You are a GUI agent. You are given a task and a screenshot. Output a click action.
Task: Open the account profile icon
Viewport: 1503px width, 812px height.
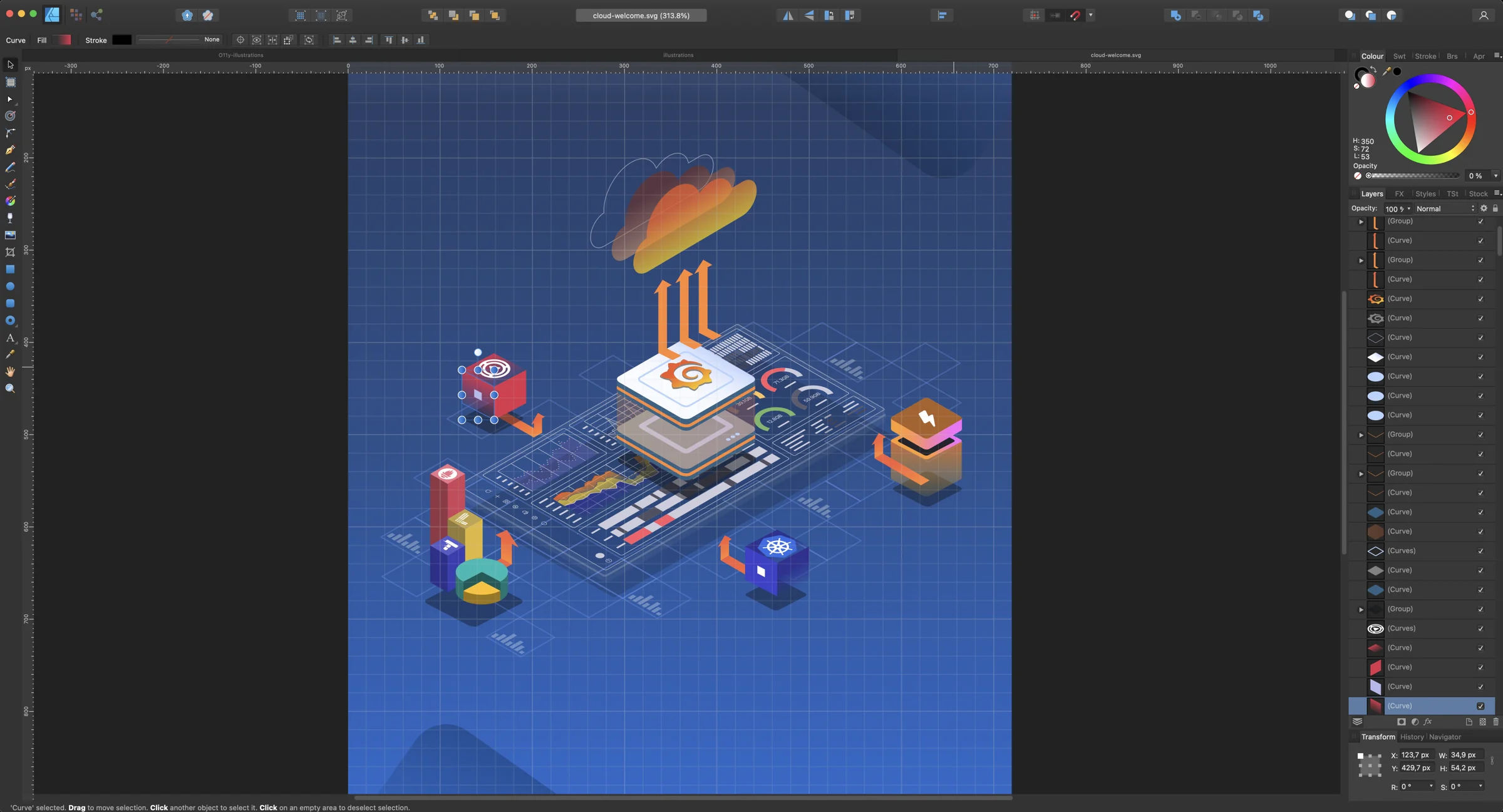[x=1484, y=15]
